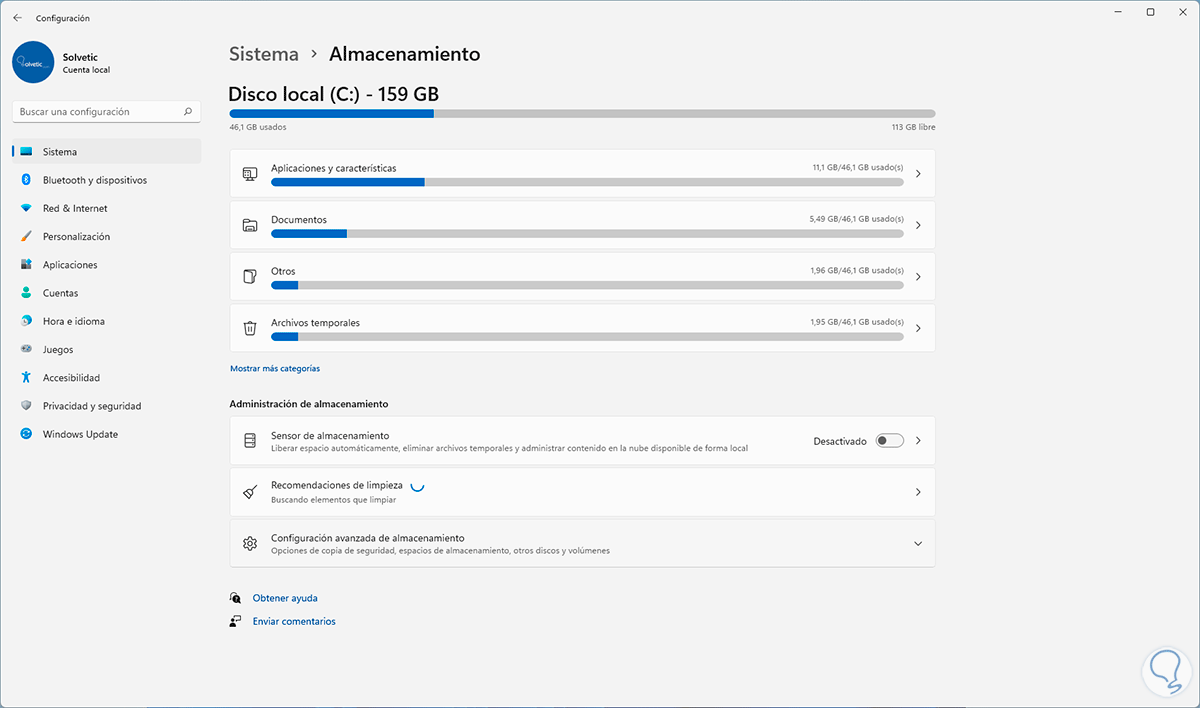
Task: Click the Disco local (C:) usage bar
Action: click(x=582, y=114)
